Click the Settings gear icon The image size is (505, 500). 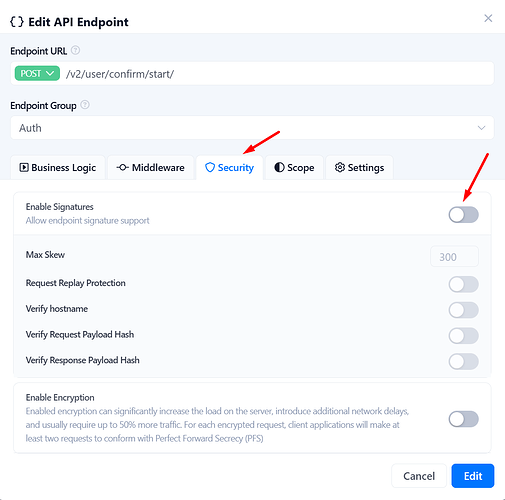[x=340, y=167]
